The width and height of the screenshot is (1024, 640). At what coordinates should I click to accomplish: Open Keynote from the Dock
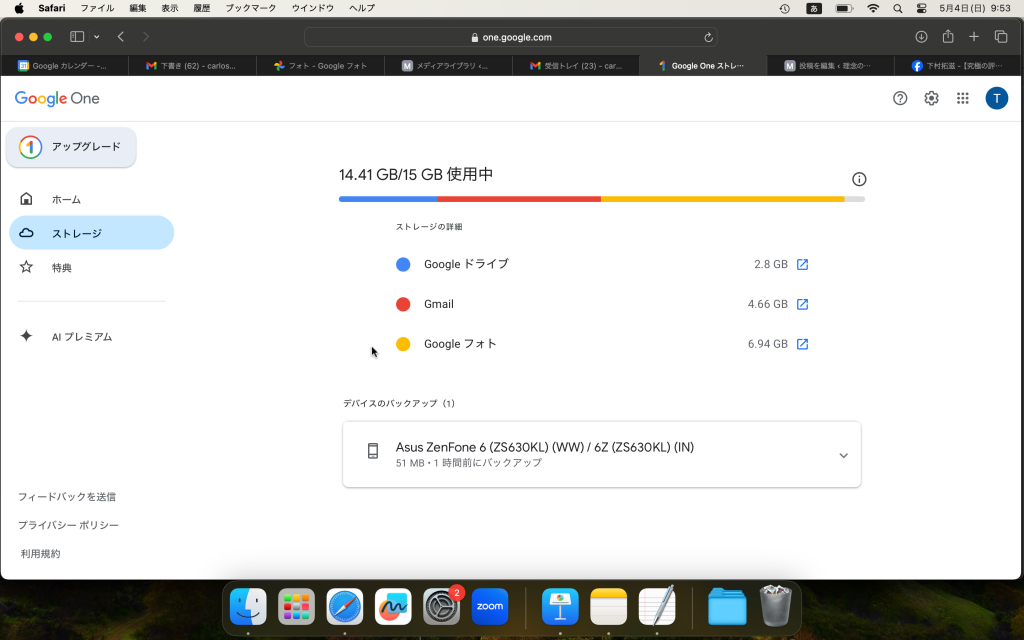(x=560, y=607)
